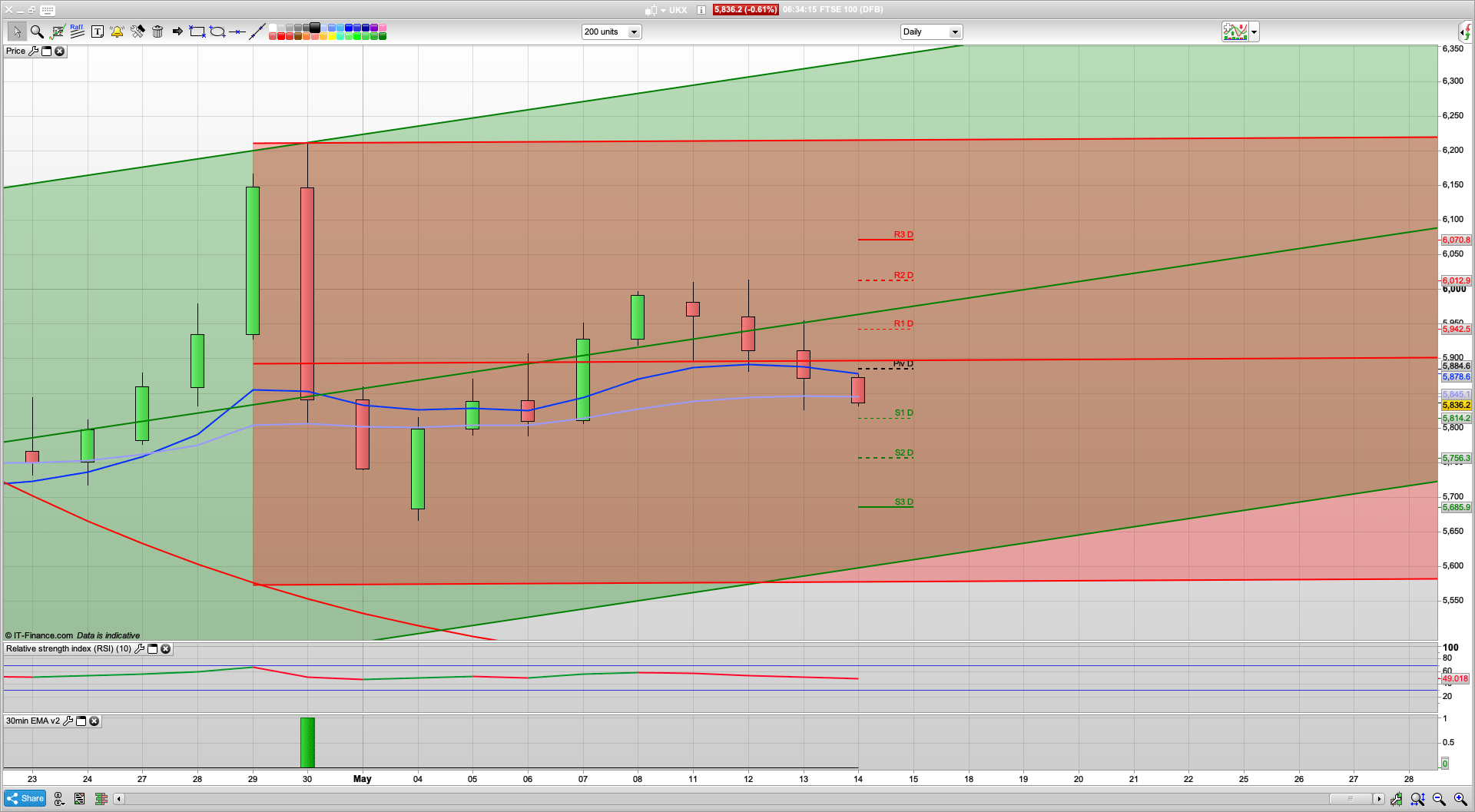The image size is (1475, 812).
Task: Maximize the 30min EMA v2 panel
Action: click(81, 721)
